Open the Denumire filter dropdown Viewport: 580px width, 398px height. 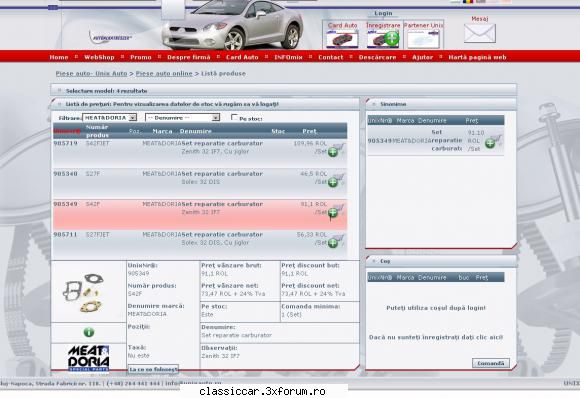pos(182,118)
